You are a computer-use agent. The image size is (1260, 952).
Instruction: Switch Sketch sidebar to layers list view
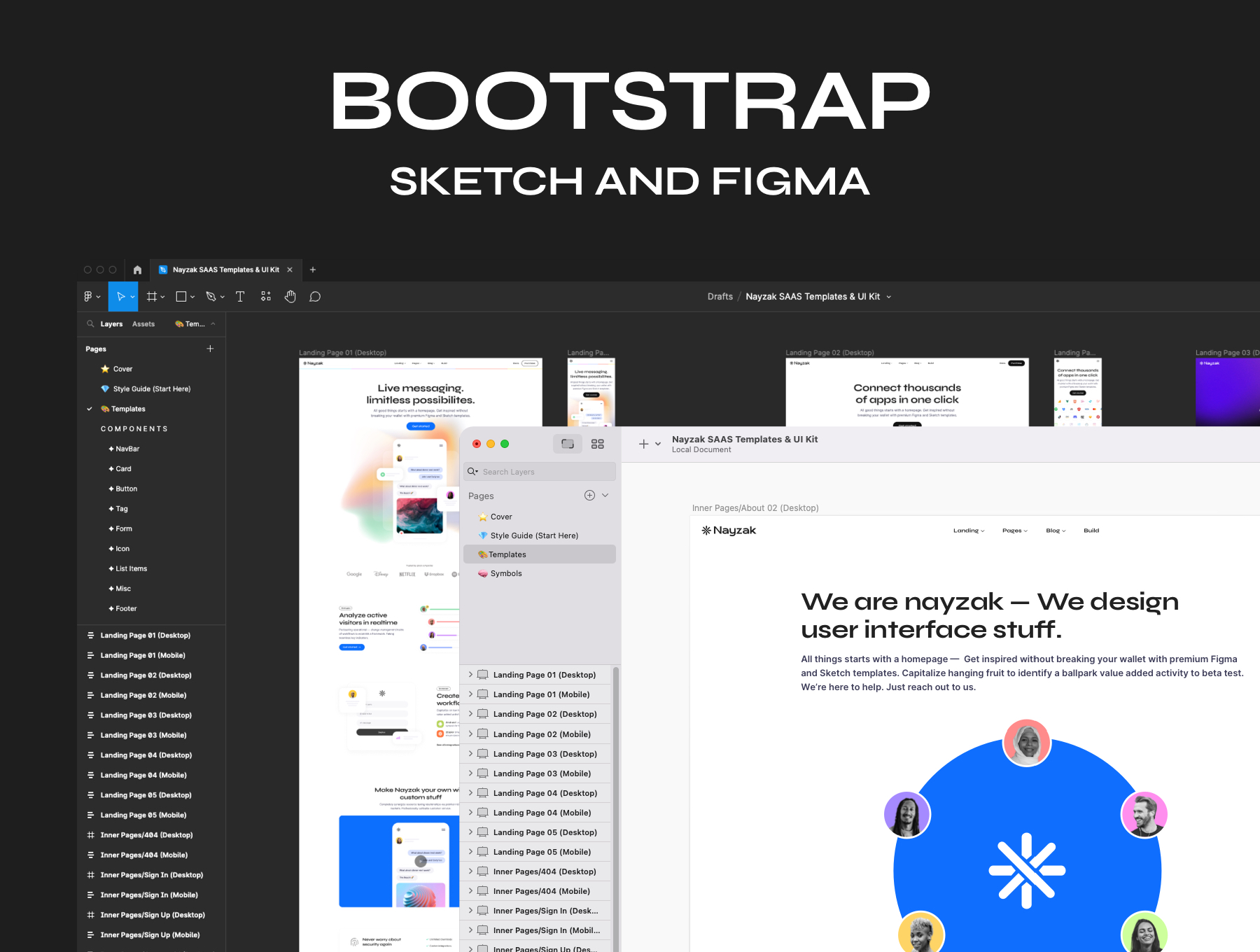tap(568, 444)
